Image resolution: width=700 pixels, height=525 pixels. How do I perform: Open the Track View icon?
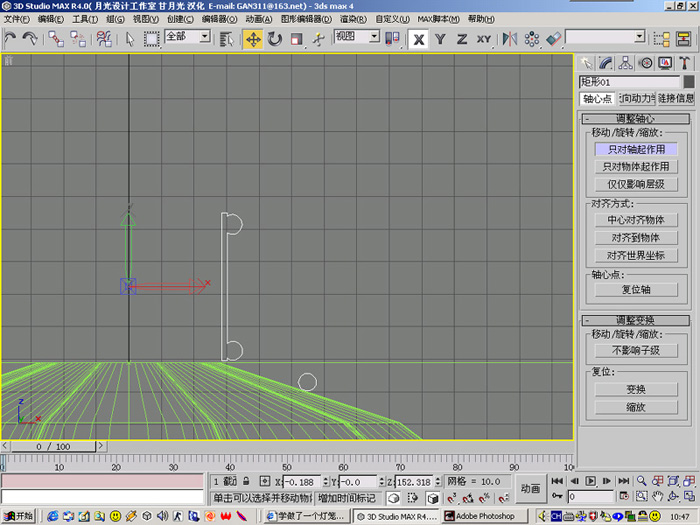661,39
